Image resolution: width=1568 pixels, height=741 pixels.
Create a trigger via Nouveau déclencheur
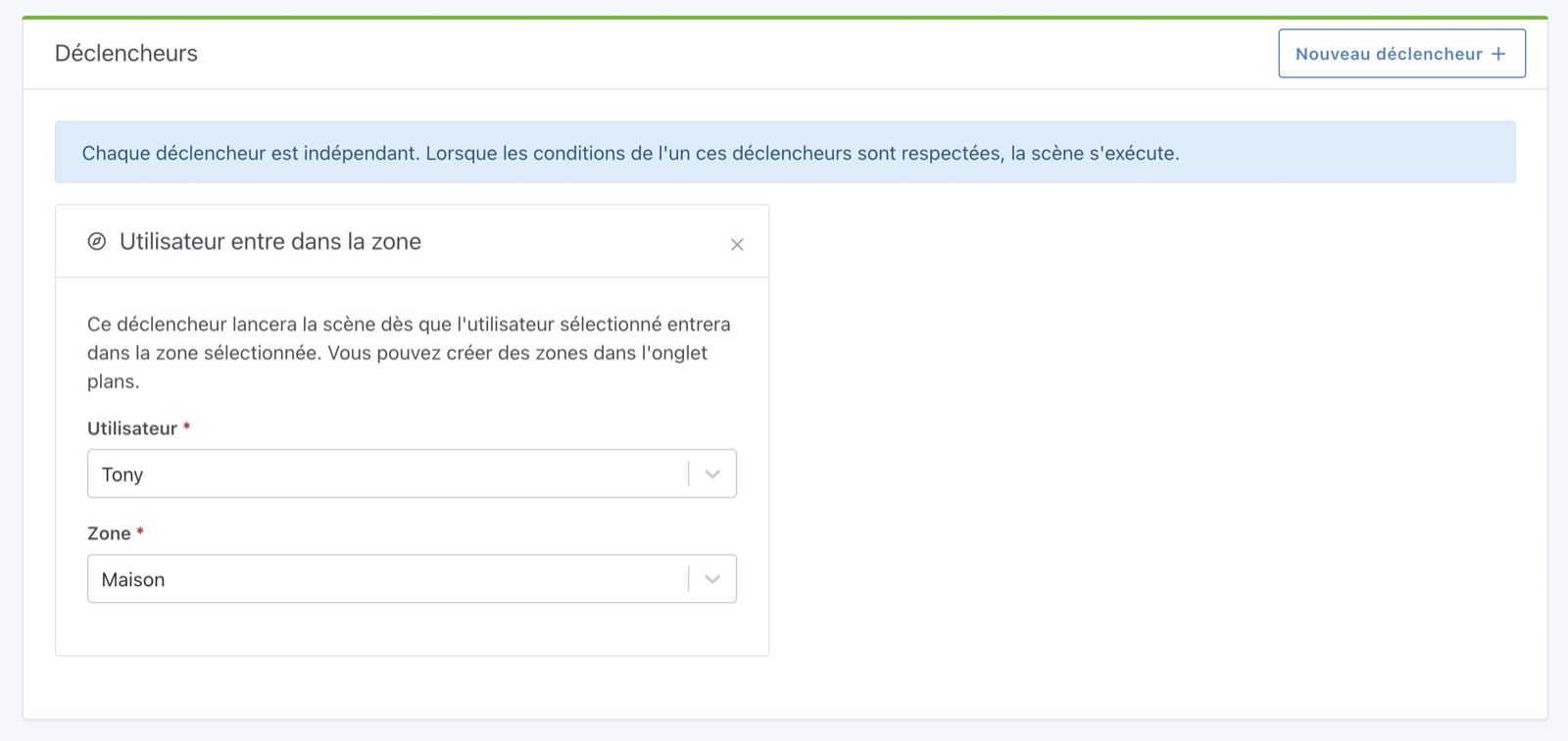pos(1401,54)
